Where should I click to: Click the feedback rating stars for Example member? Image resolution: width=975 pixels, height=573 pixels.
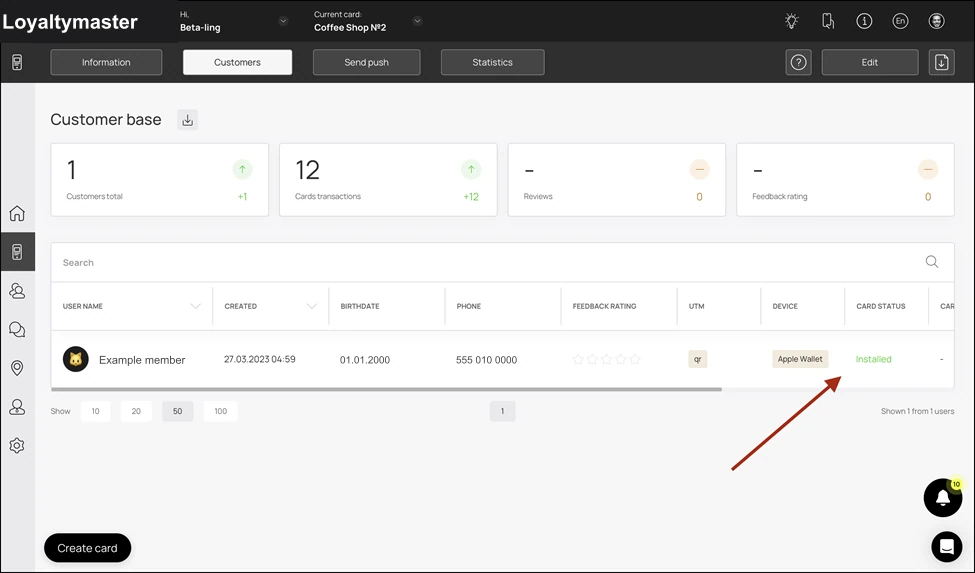click(x=606, y=359)
